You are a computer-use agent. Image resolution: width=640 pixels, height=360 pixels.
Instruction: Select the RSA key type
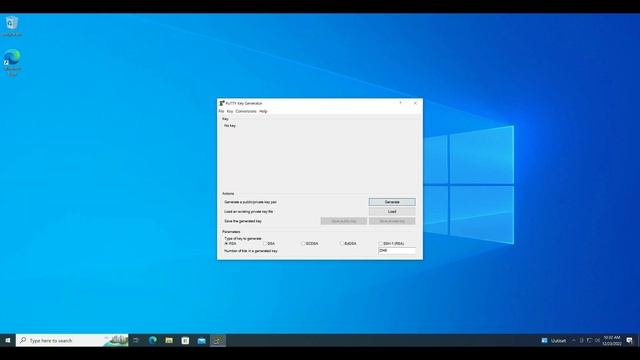pyautogui.click(x=230, y=243)
